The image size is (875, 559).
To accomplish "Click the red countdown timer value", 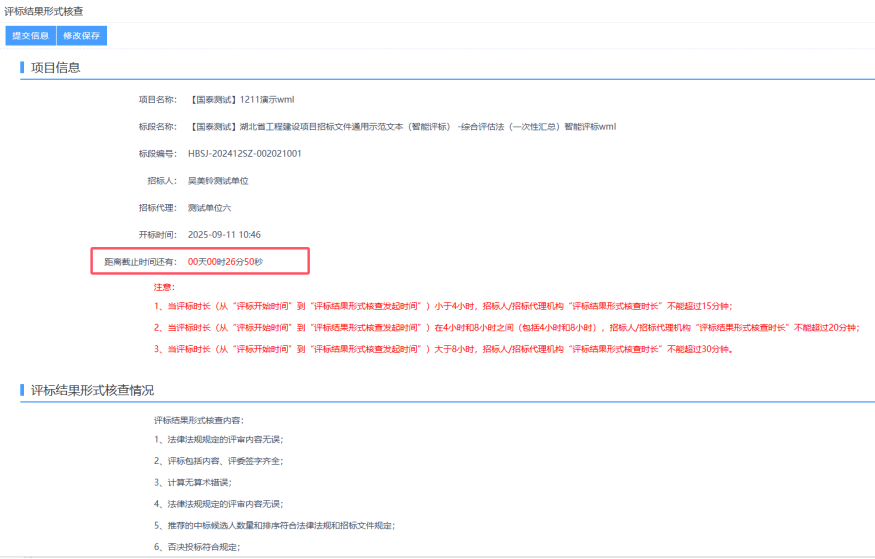I will (x=225, y=262).
